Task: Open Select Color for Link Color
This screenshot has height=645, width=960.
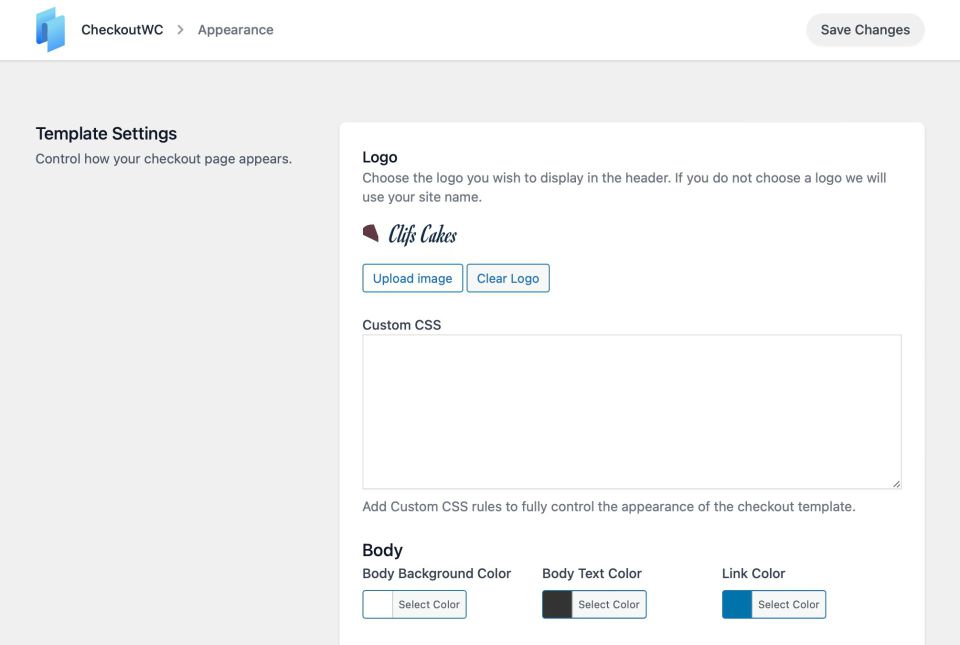Action: [x=789, y=605]
